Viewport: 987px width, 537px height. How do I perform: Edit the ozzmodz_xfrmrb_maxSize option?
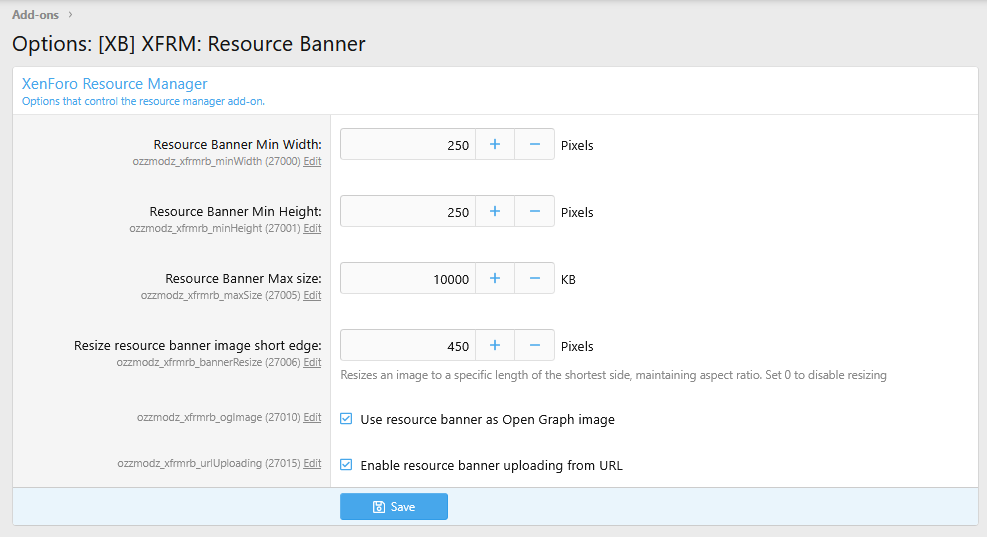312,295
